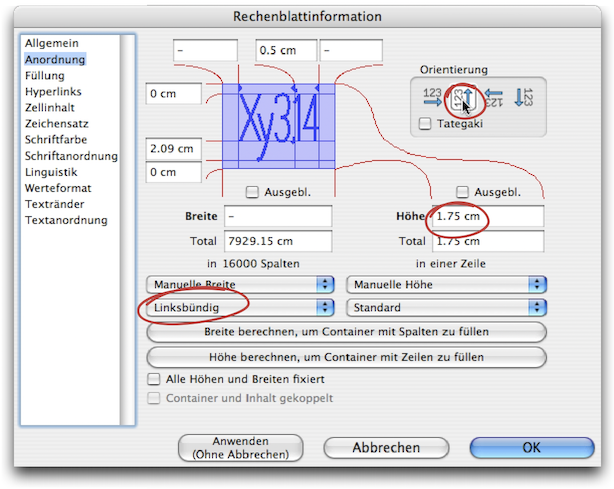Enable the Tategaki checkbox
This screenshot has width=614, height=489.
tap(426, 123)
